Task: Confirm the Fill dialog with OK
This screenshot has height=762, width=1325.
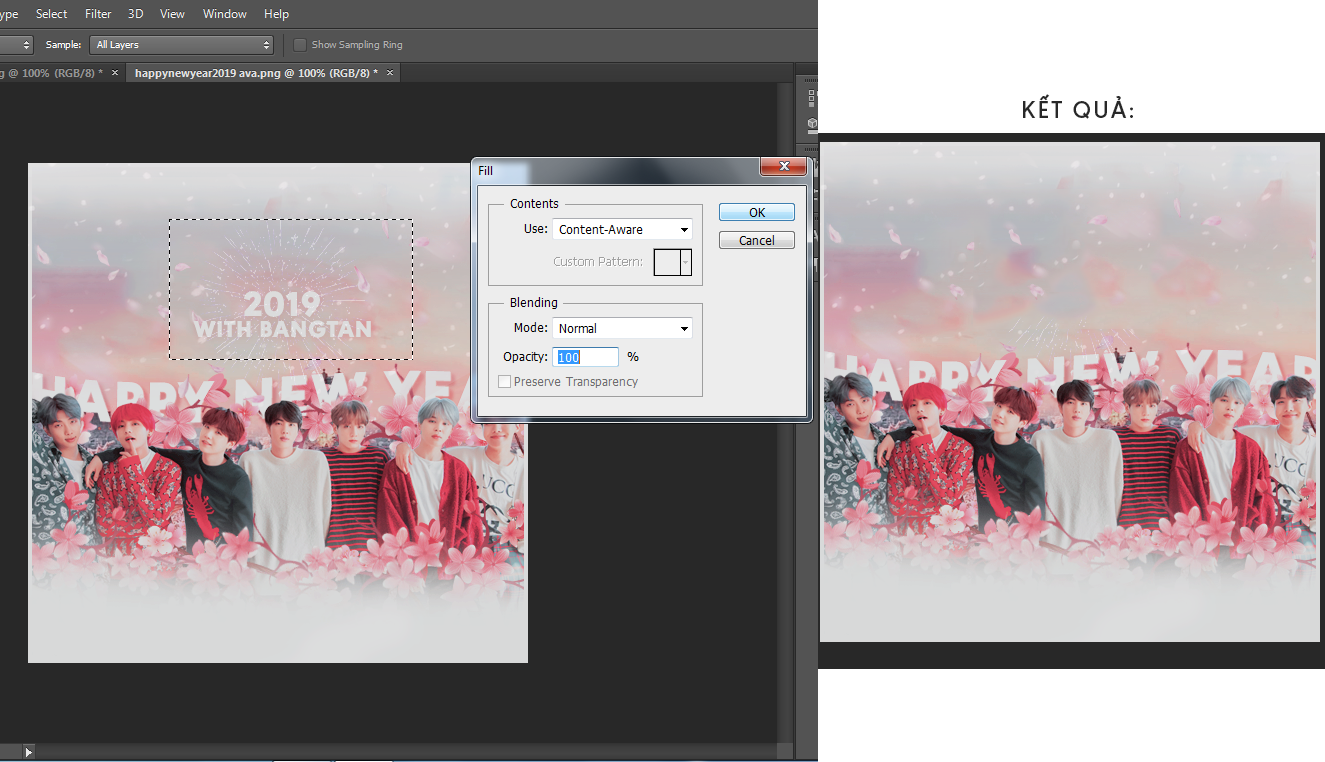Action: tap(757, 212)
